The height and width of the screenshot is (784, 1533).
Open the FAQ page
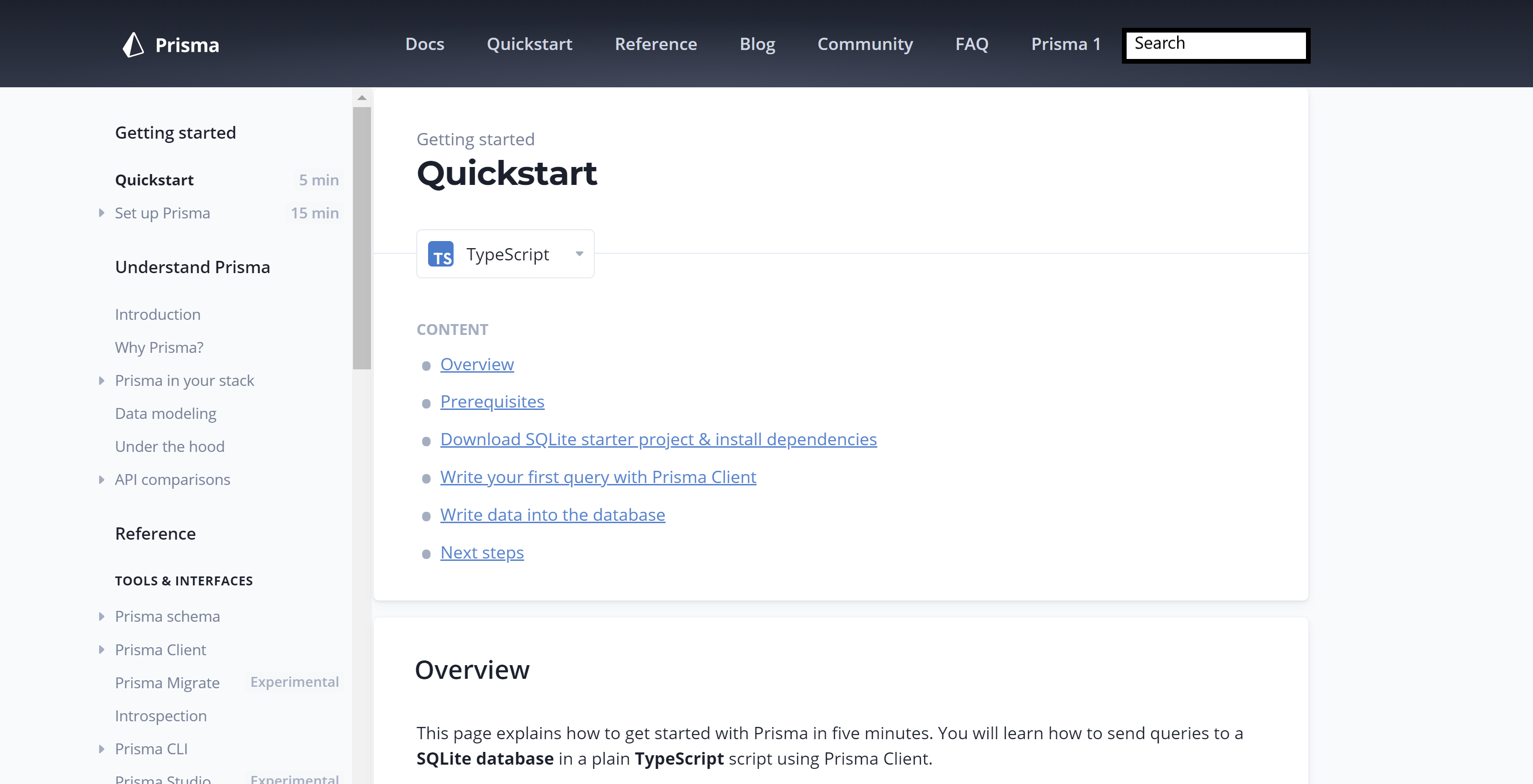(x=972, y=44)
